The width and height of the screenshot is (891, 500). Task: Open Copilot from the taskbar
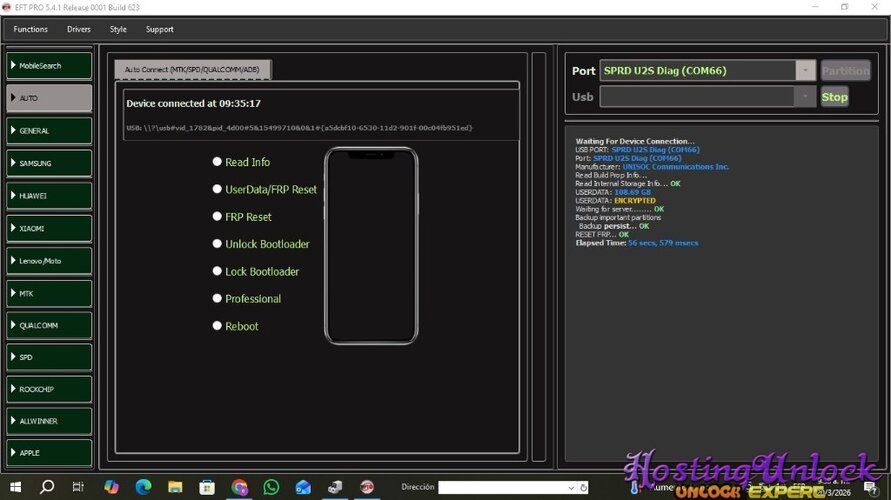(111, 487)
